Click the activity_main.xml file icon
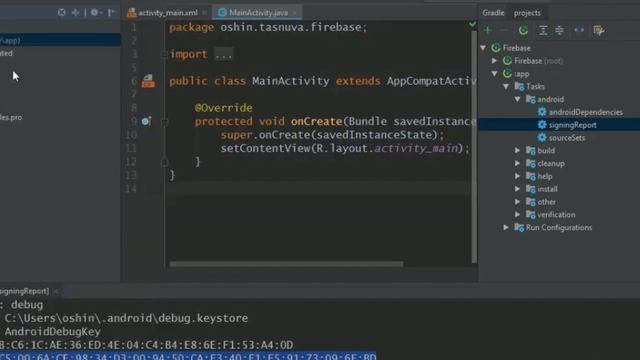The height and width of the screenshot is (360, 640). tap(131, 13)
